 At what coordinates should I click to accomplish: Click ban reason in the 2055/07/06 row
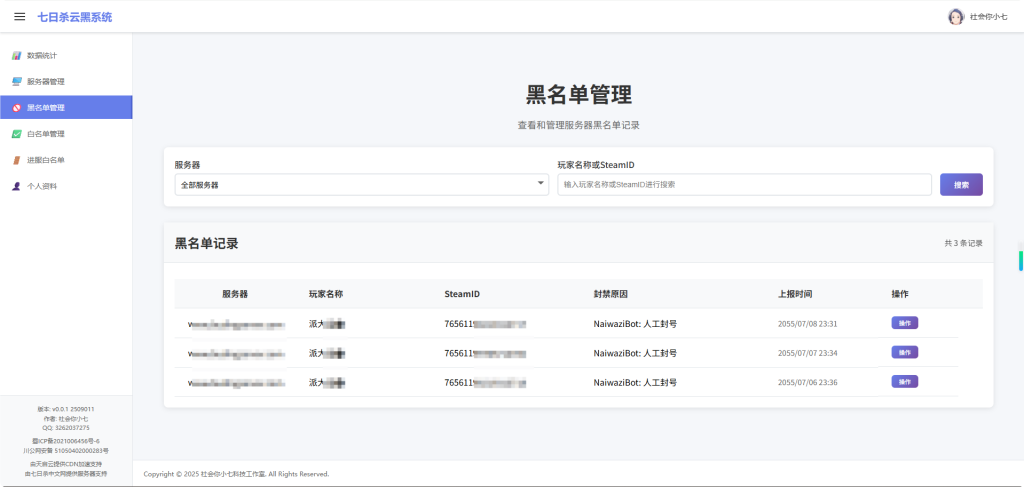[635, 383]
